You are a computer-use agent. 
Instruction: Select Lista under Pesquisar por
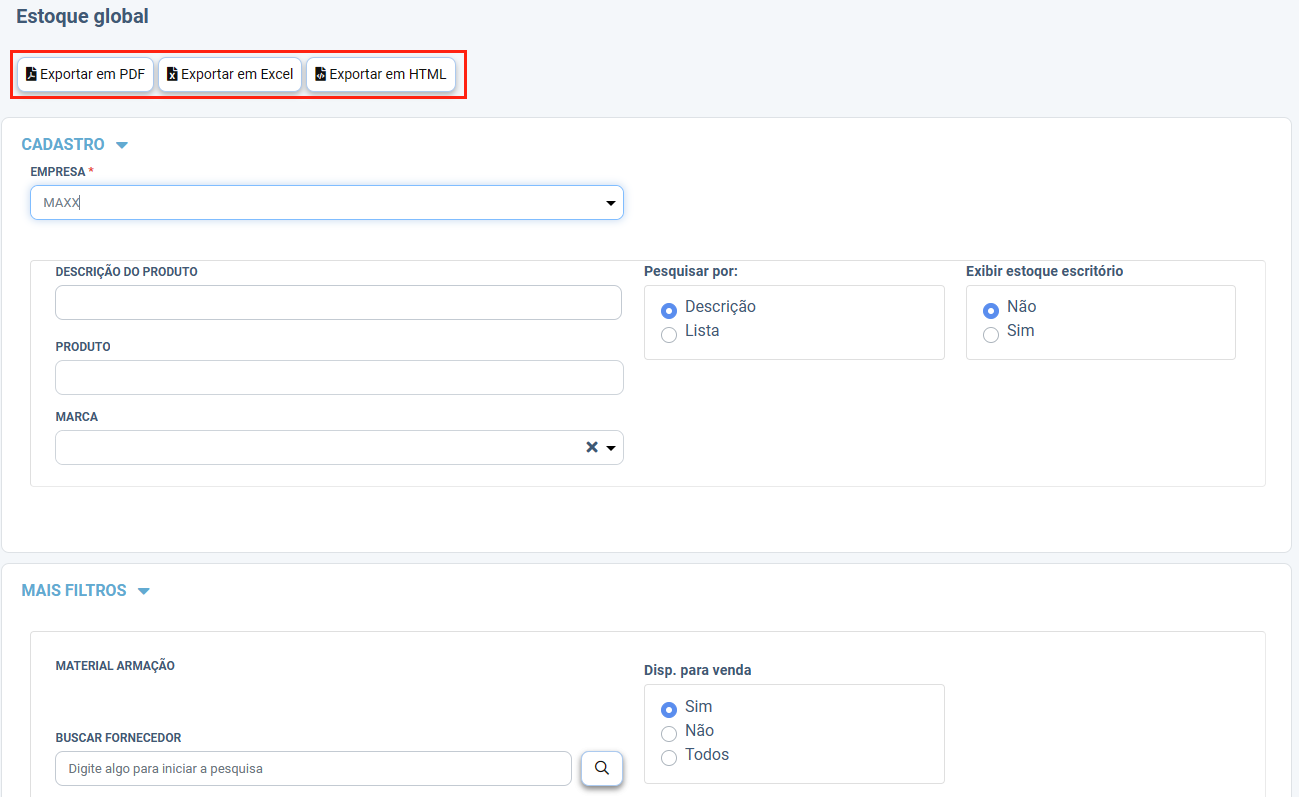pos(669,335)
